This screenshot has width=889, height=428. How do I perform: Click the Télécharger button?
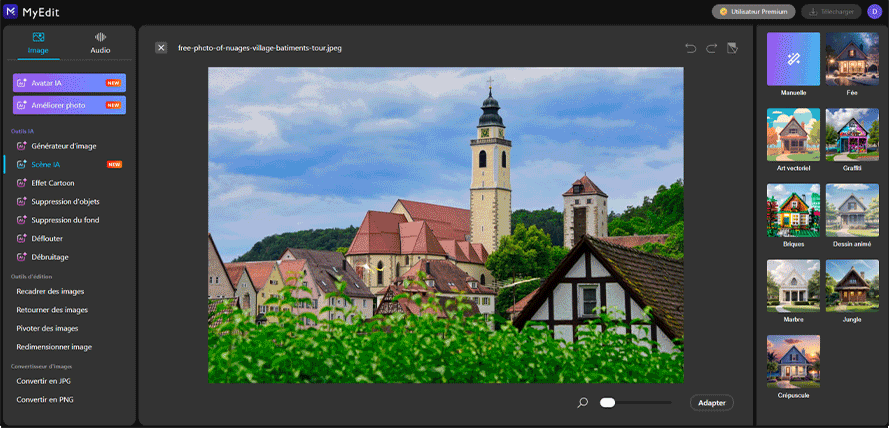[x=831, y=12]
